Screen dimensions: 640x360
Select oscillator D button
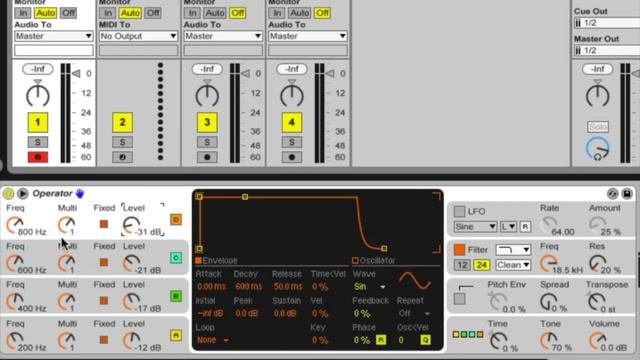[176, 220]
